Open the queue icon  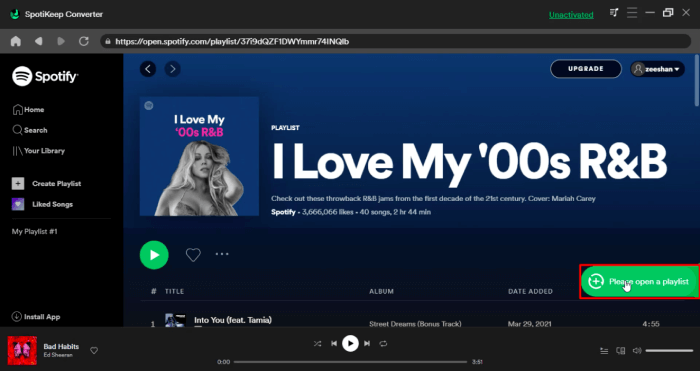[x=604, y=351]
